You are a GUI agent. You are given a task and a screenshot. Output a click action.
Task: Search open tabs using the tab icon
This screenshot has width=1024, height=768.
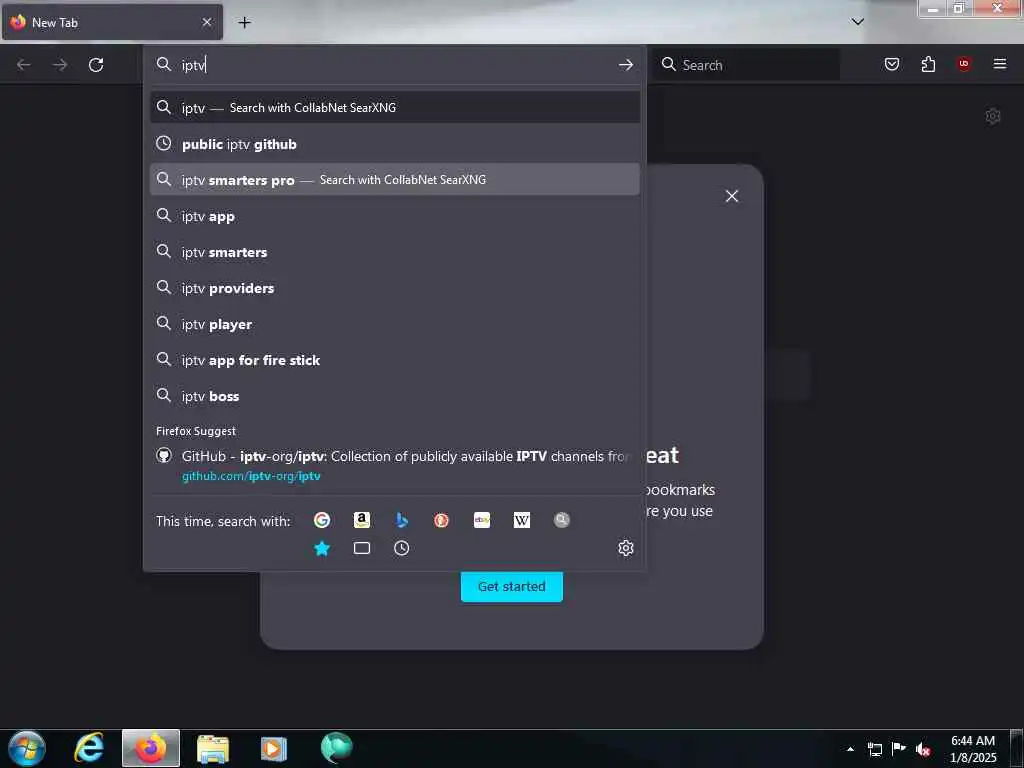click(362, 548)
